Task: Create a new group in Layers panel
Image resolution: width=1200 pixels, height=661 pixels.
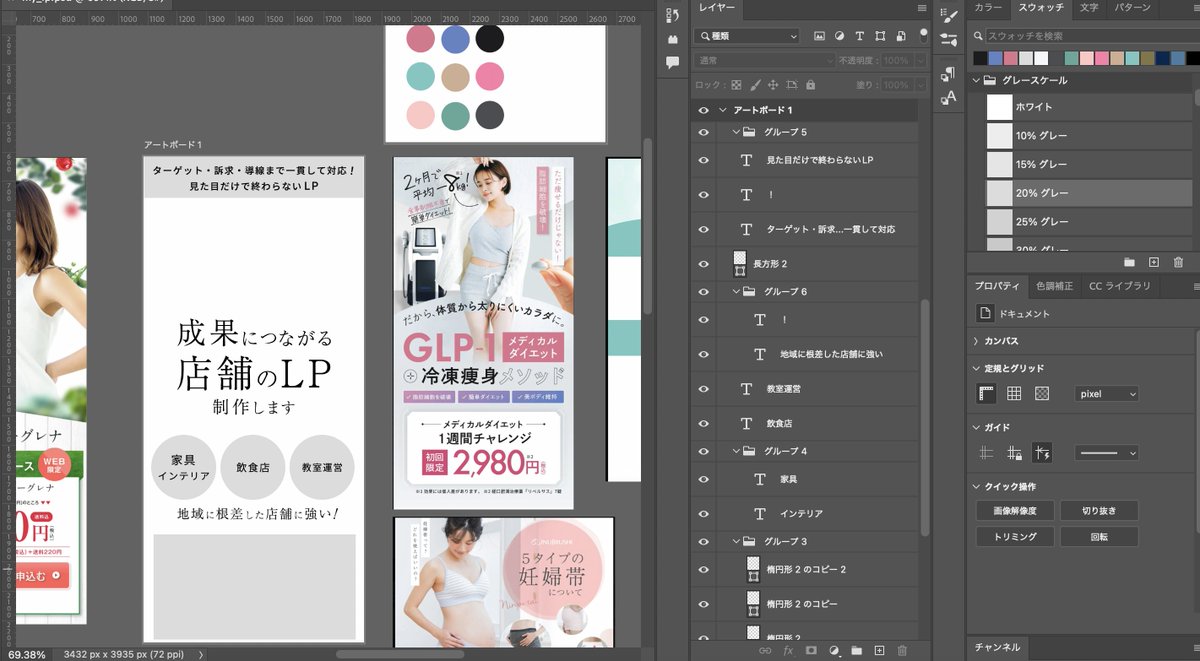Action: coord(857,650)
